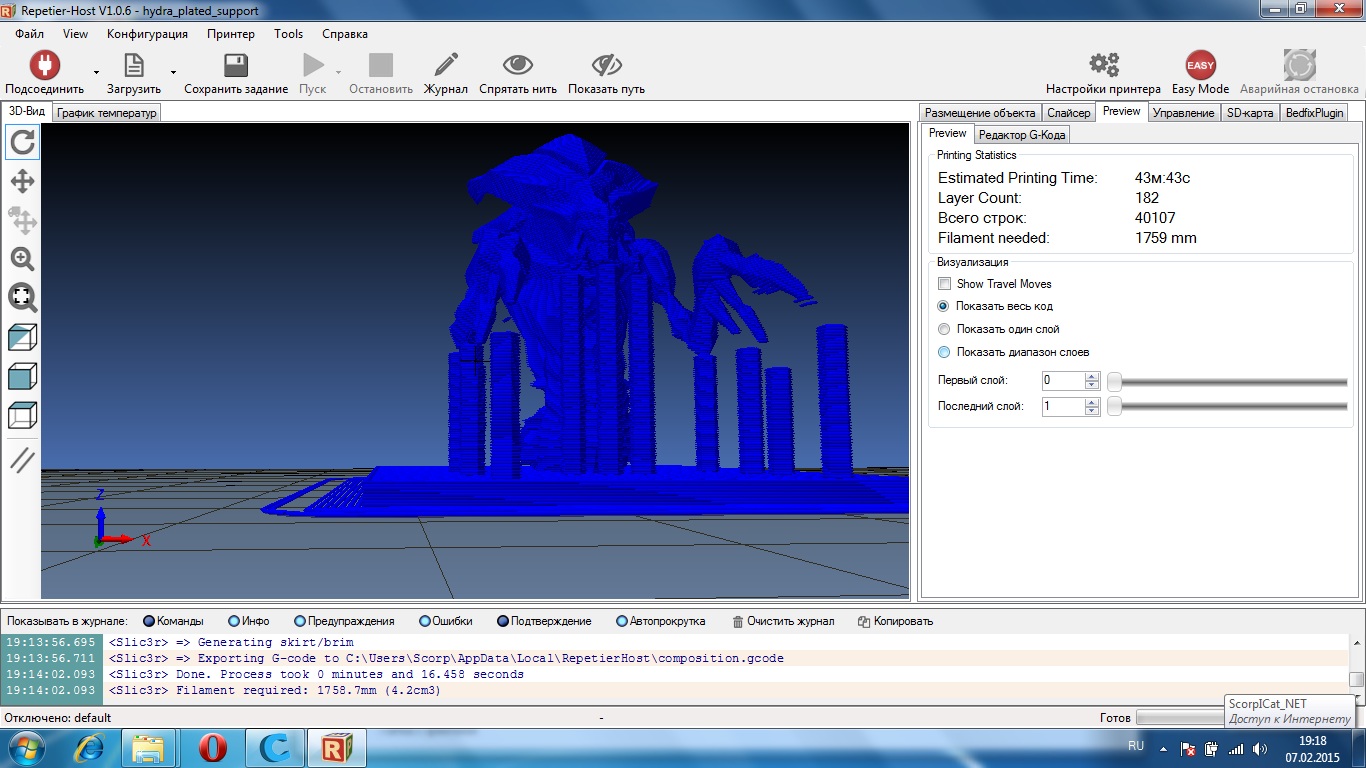
Task: Increase the first layer spinner value
Action: (x=1092, y=376)
